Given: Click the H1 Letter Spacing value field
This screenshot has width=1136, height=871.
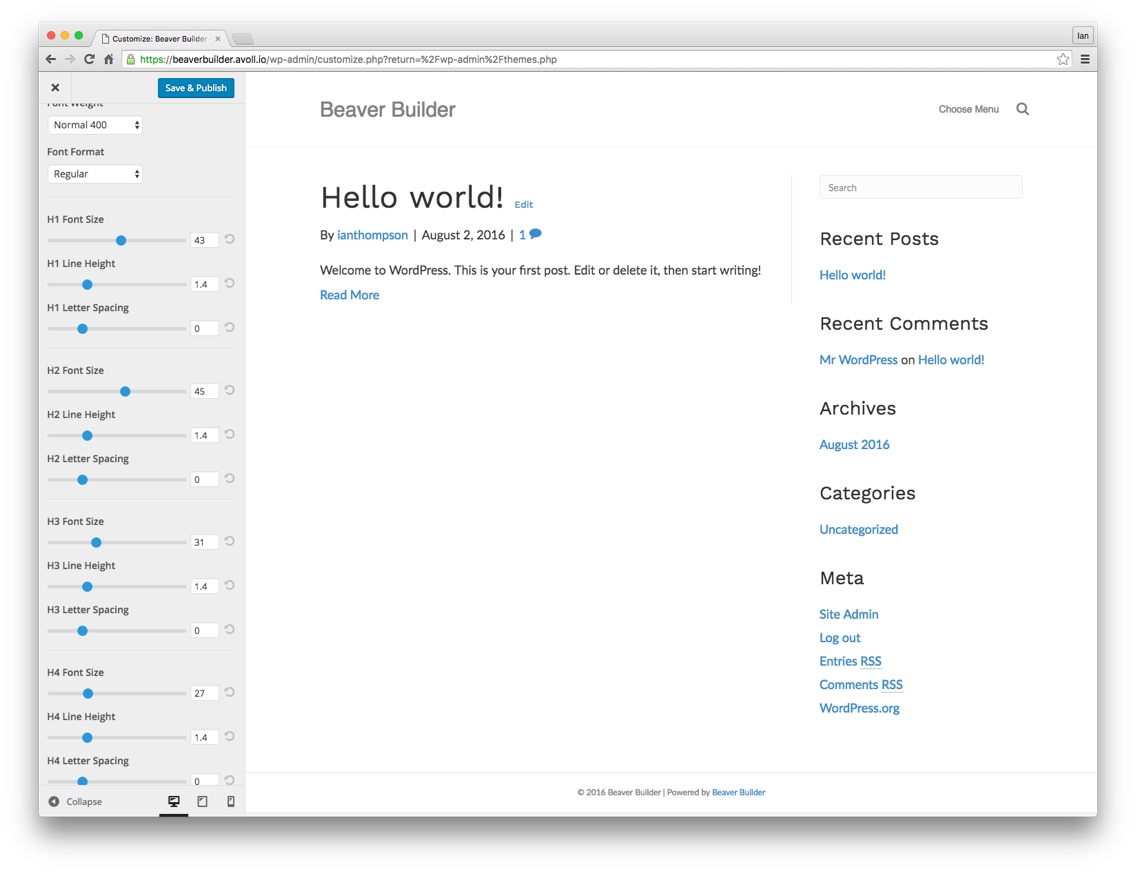Looking at the screenshot, I should tap(204, 329).
